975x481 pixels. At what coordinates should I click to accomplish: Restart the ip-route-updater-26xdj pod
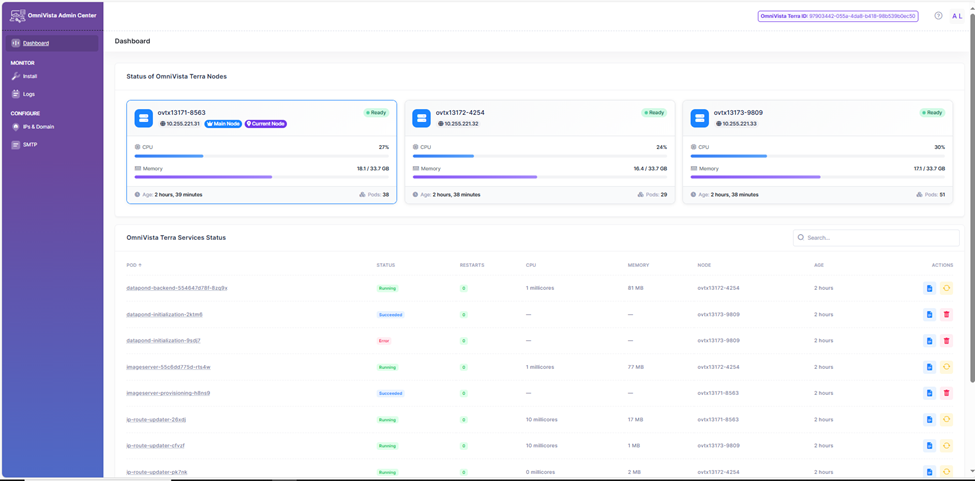click(947, 420)
